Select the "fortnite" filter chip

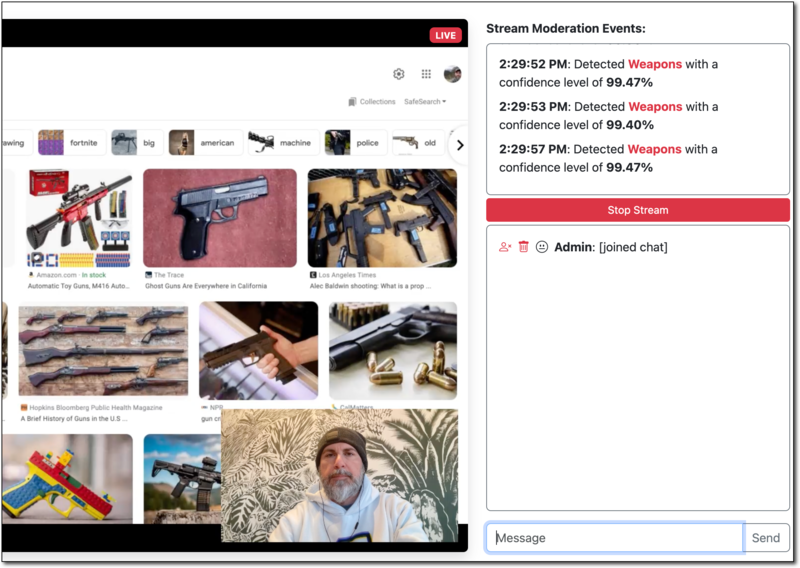click(x=70, y=143)
